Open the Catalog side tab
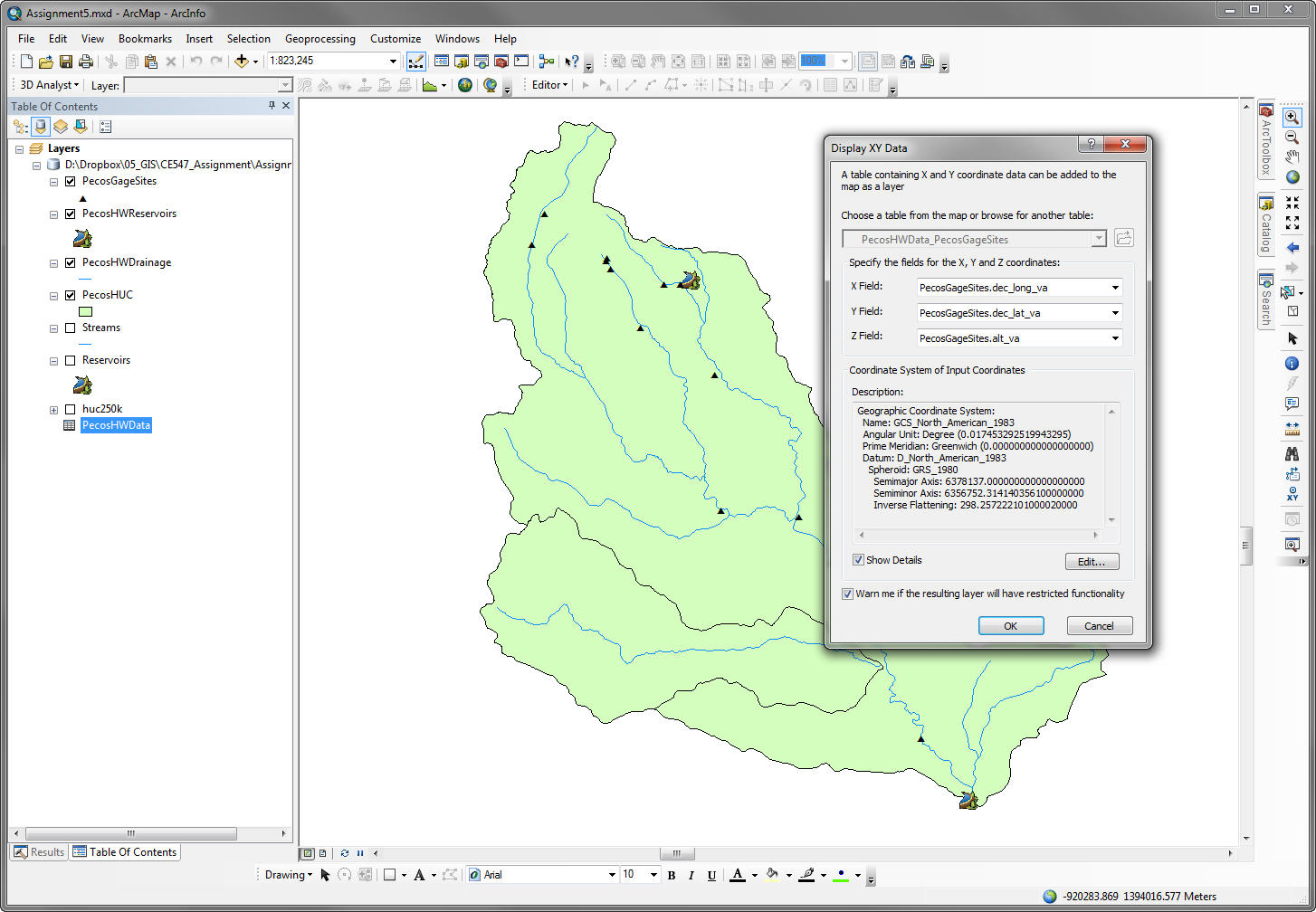This screenshot has width=1316, height=912. [1266, 224]
